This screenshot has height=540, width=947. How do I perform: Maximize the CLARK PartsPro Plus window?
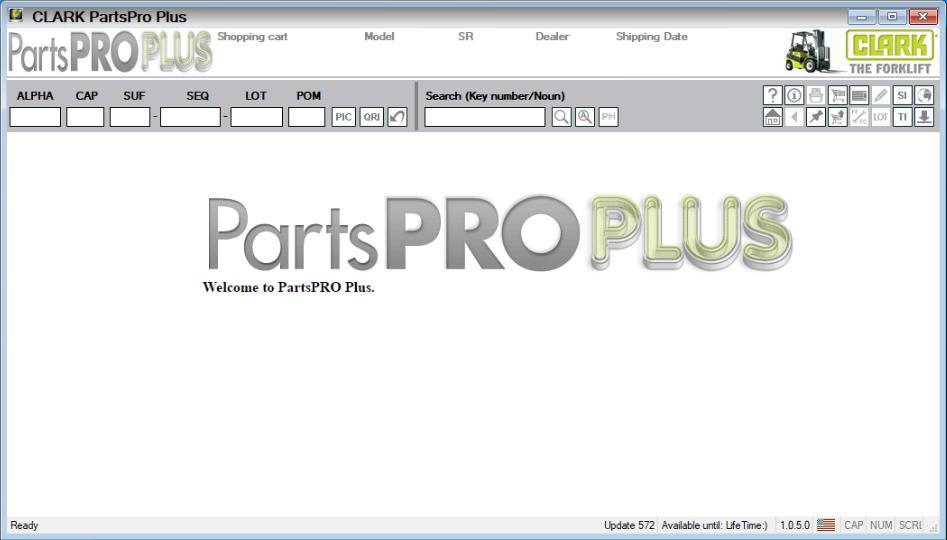point(892,16)
